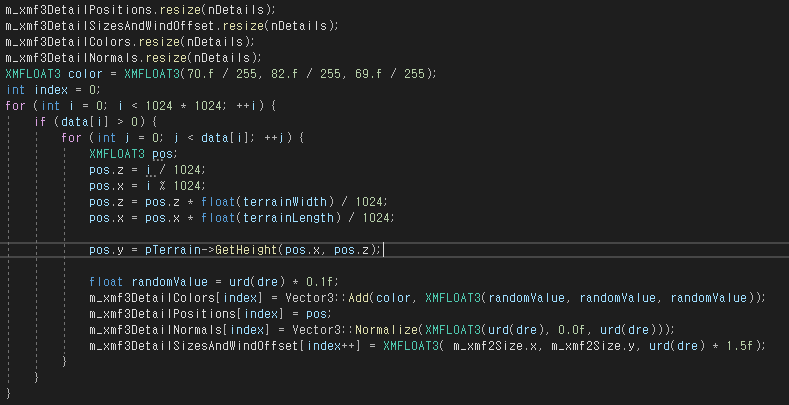Click m_xmf3DetailSizesAndWindOffset in the resize line
The height and width of the screenshot is (405, 789).
coord(110,26)
